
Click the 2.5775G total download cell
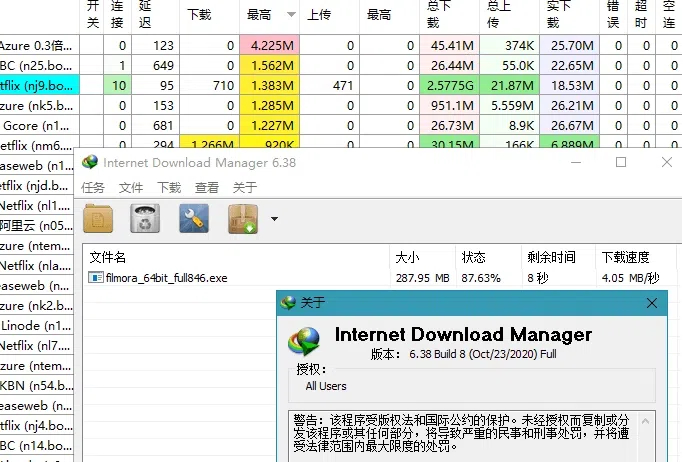pyautogui.click(x=450, y=85)
